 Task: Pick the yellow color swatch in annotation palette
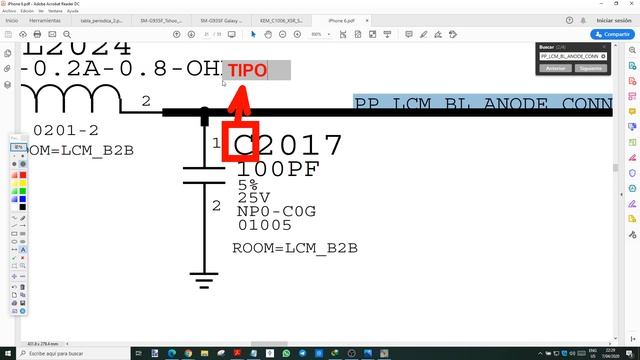point(23,183)
